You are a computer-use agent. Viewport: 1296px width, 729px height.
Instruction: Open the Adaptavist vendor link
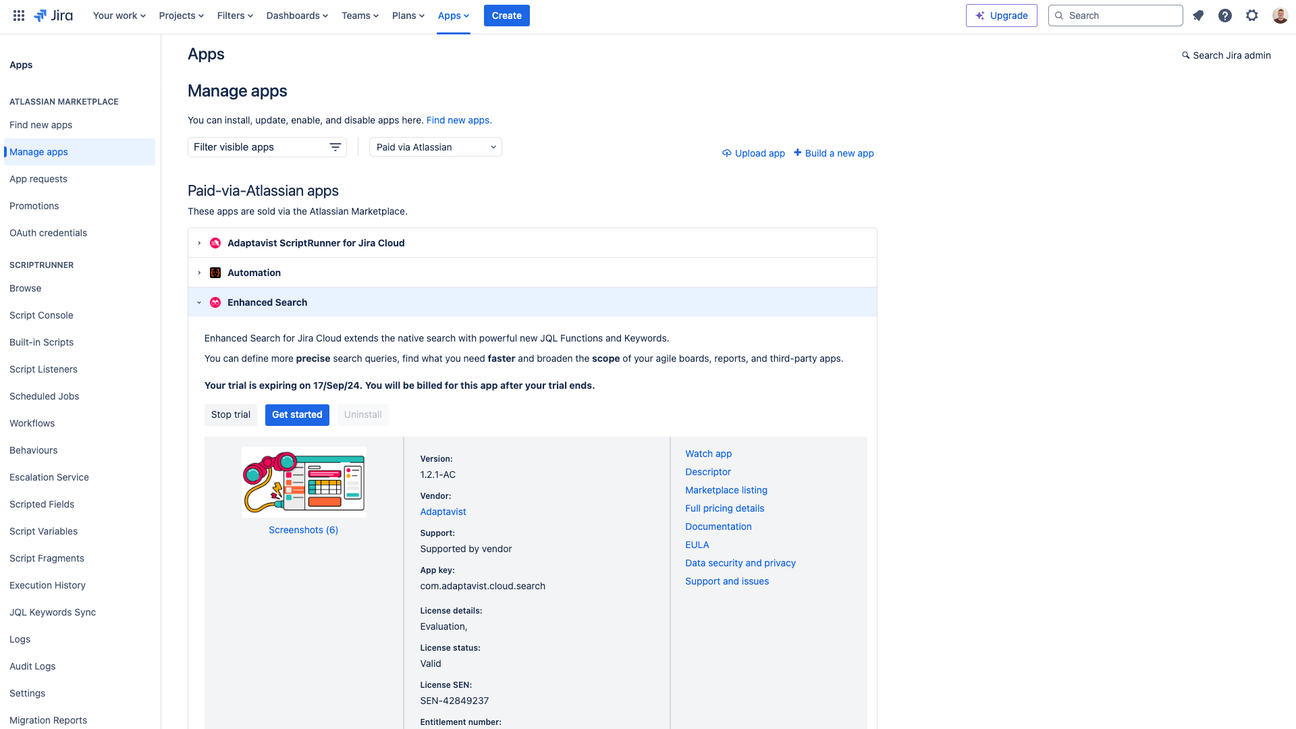click(443, 512)
